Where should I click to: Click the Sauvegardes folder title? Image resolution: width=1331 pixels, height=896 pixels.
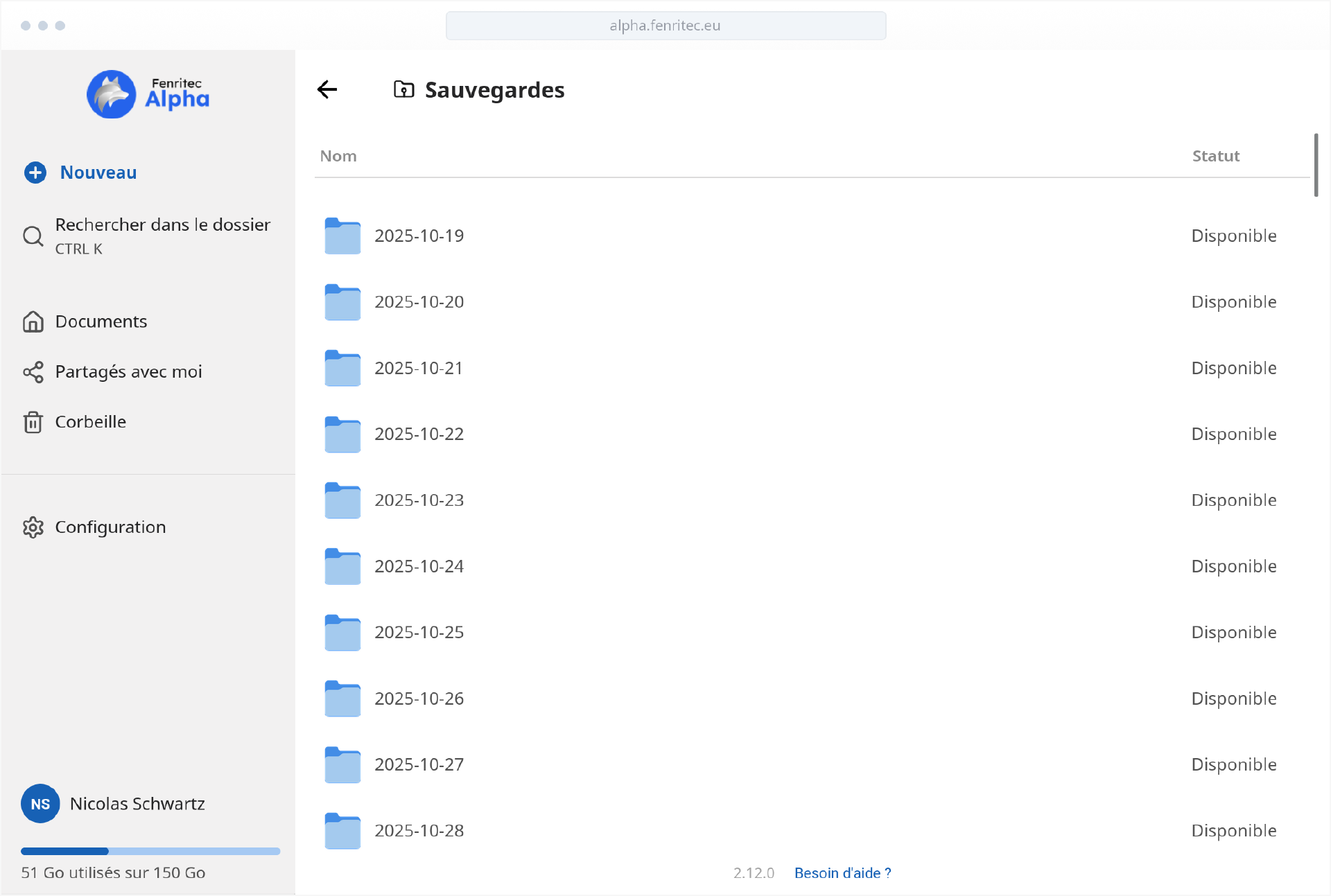[495, 90]
